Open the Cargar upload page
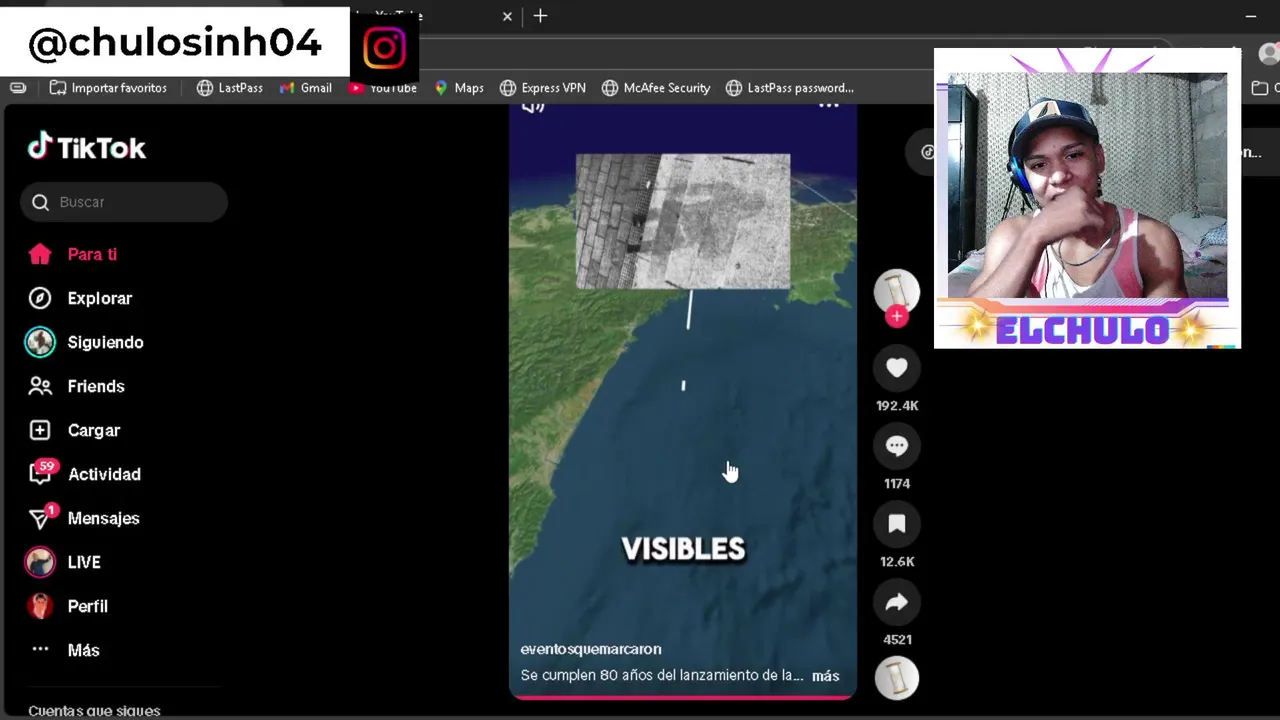The height and width of the screenshot is (720, 1280). click(x=94, y=430)
